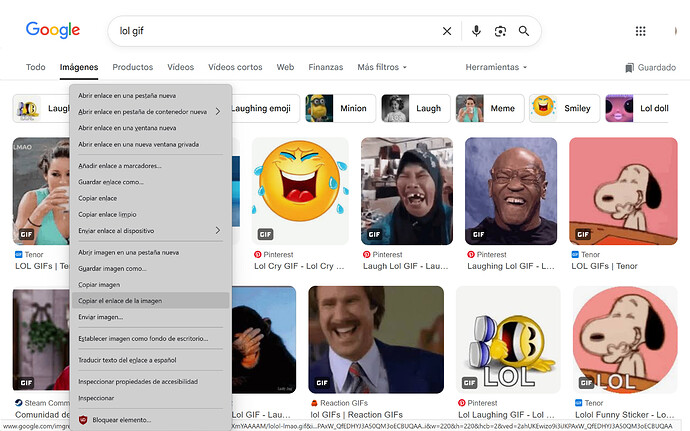This screenshot has height=431, width=690.
Task: Select Copiar el enlace de la imagen
Action: [150, 301]
